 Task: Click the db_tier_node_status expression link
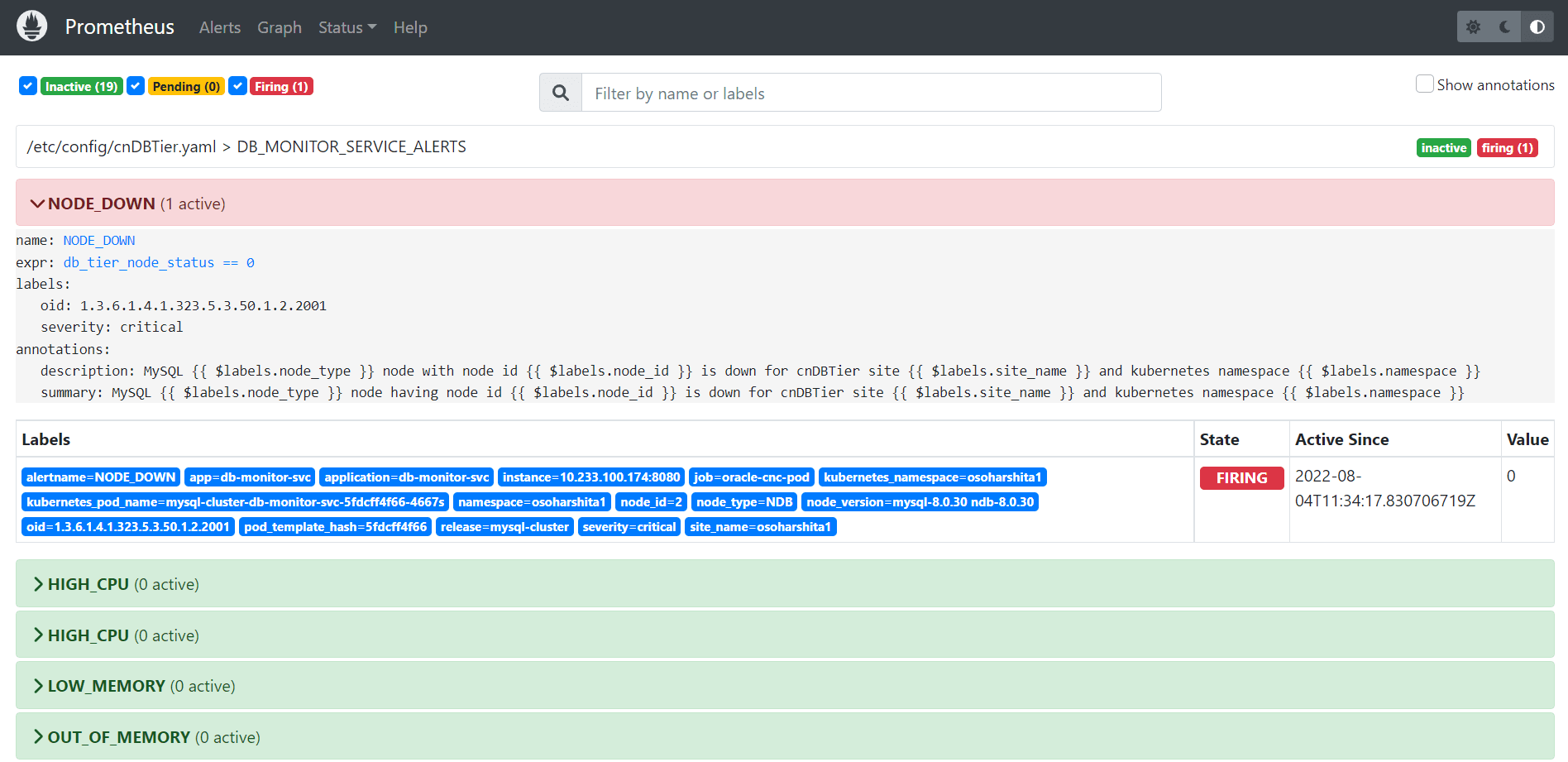[138, 262]
